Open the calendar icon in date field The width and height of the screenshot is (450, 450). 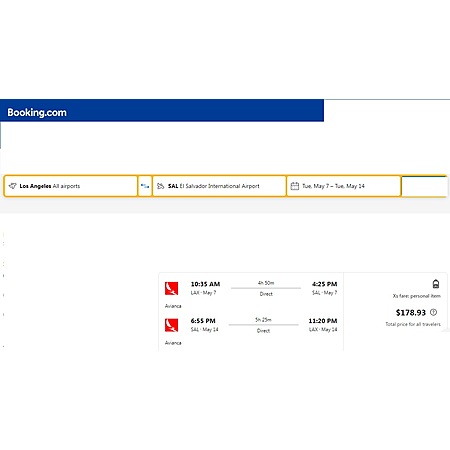pyautogui.click(x=295, y=186)
